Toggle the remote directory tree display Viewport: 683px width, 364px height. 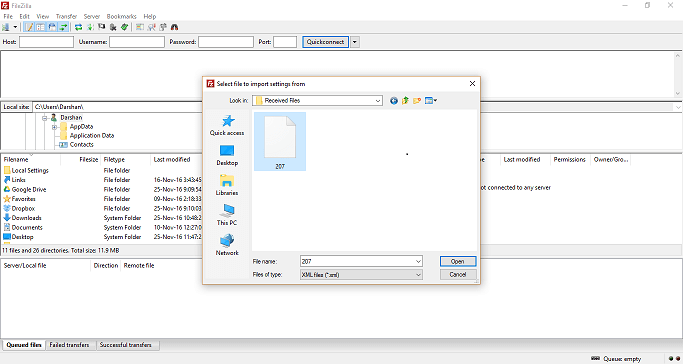point(52,27)
